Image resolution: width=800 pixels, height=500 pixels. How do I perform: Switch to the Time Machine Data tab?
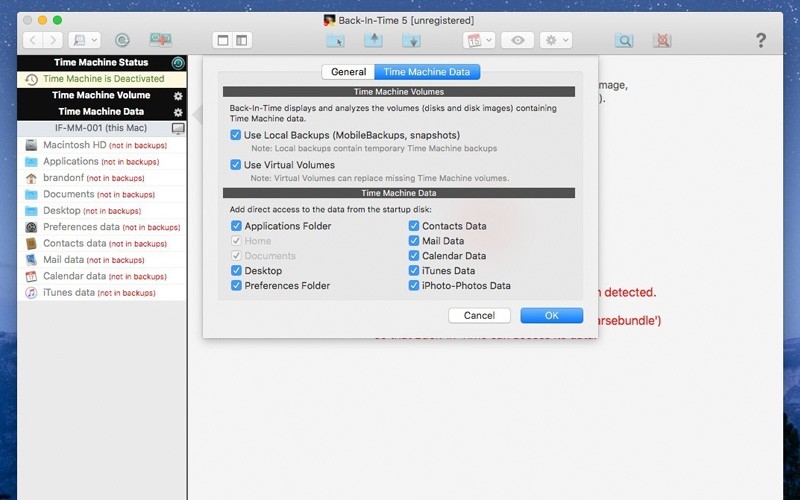(x=427, y=72)
